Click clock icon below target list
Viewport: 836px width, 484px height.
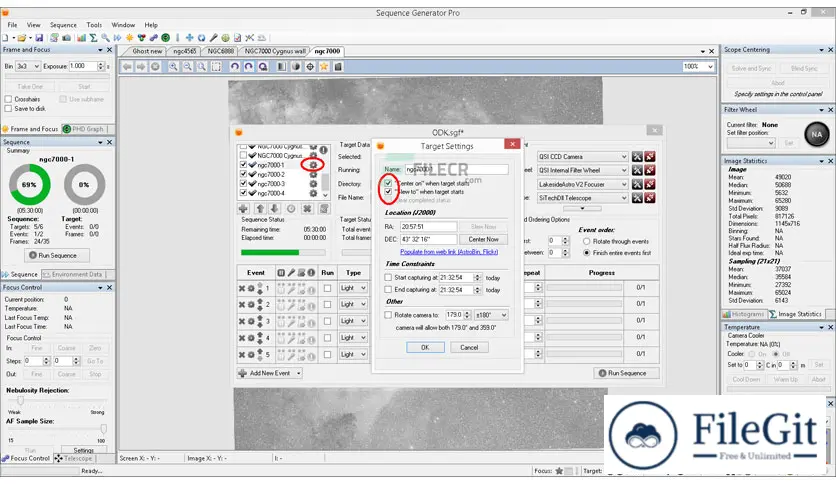pos(291,208)
